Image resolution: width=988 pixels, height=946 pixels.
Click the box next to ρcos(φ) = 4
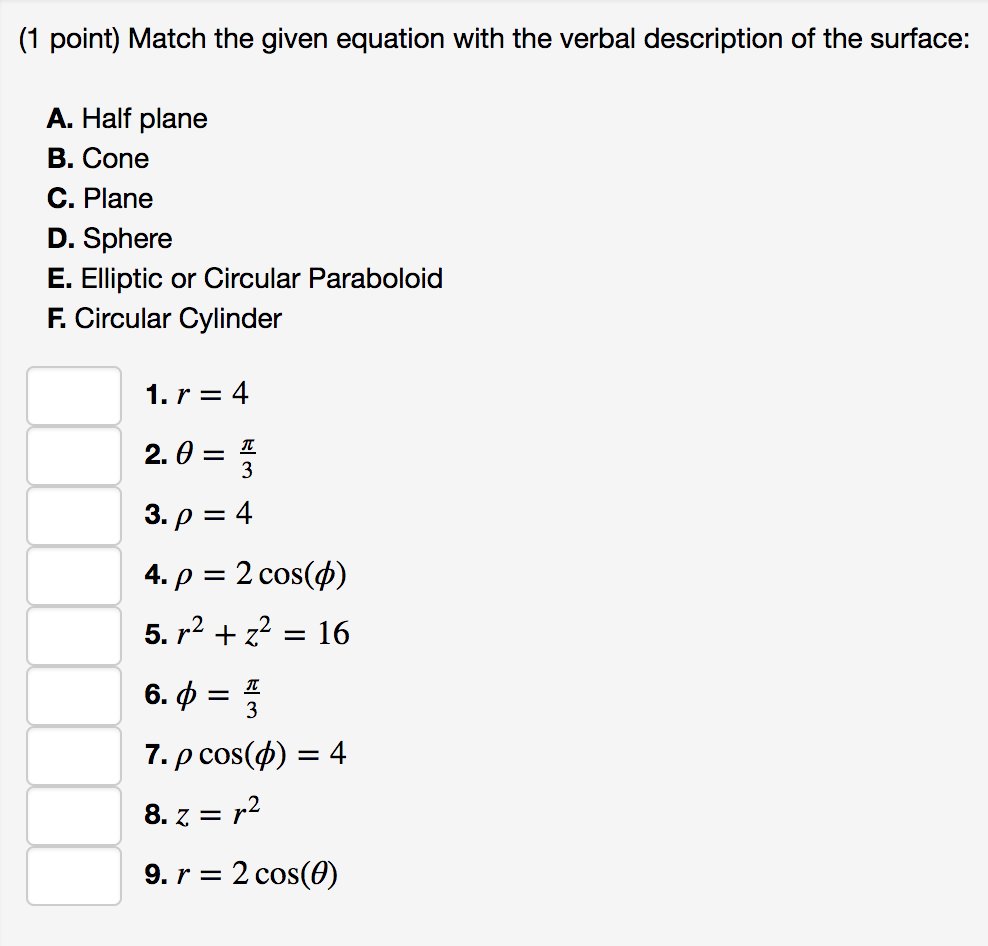click(73, 756)
